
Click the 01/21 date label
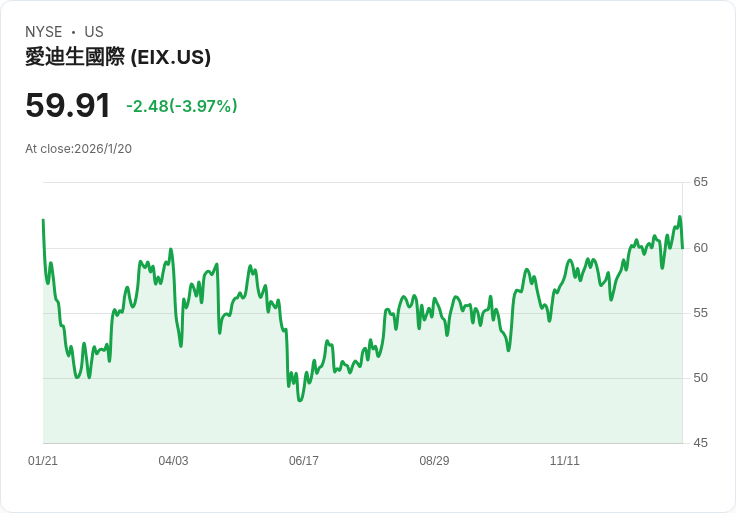[43, 461]
